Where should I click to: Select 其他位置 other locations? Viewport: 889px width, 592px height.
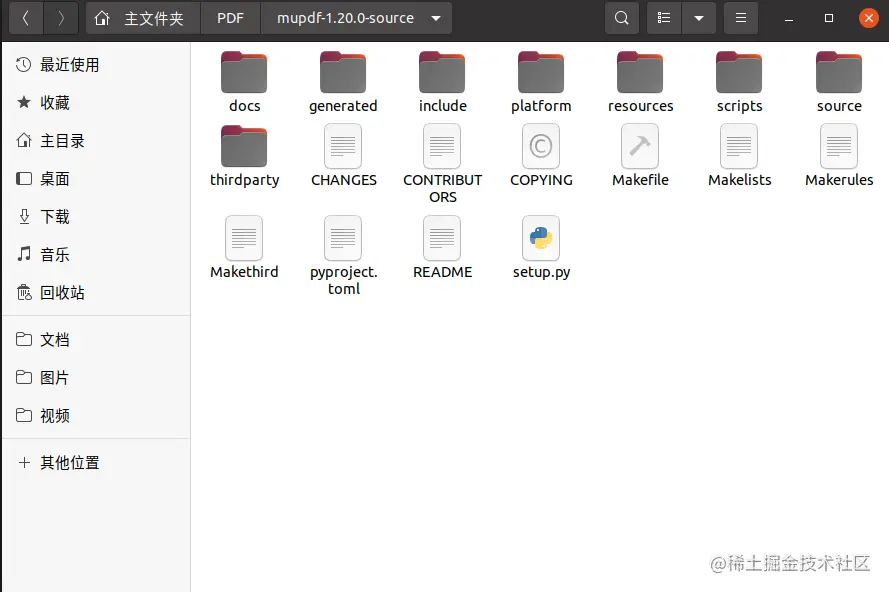[96, 463]
